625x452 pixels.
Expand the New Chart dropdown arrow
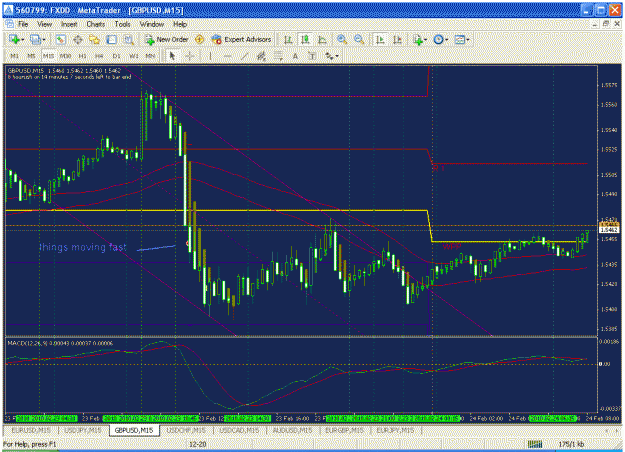22,39
